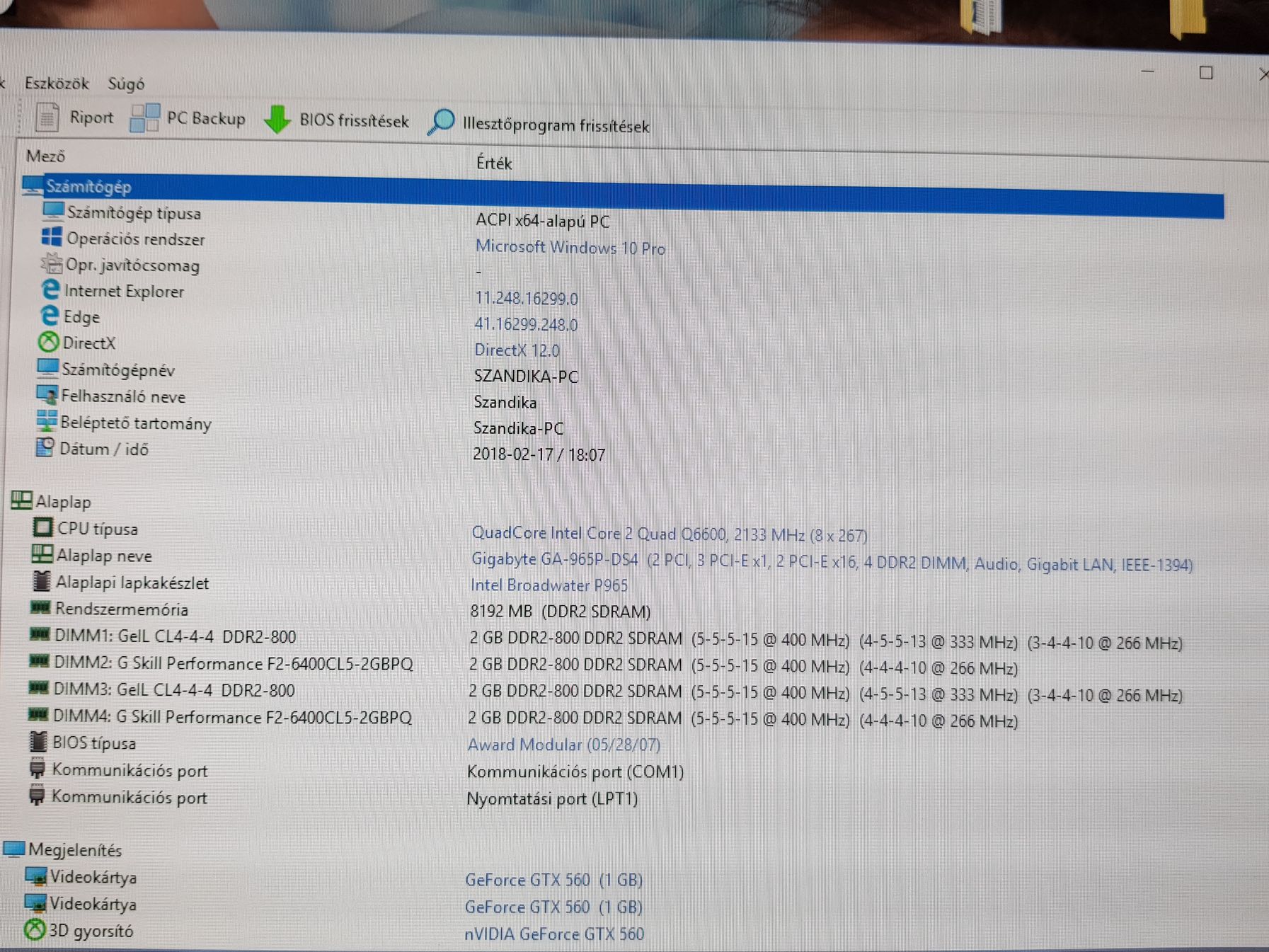Select the Beléptető tartomány row label
The image size is (1269, 952).
(x=136, y=423)
